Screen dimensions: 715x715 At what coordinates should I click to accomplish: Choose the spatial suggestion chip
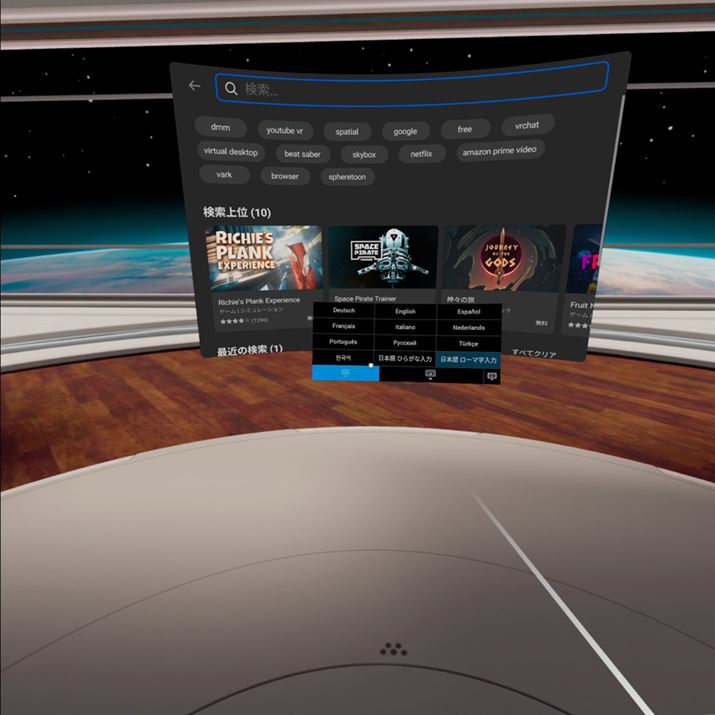tap(347, 132)
